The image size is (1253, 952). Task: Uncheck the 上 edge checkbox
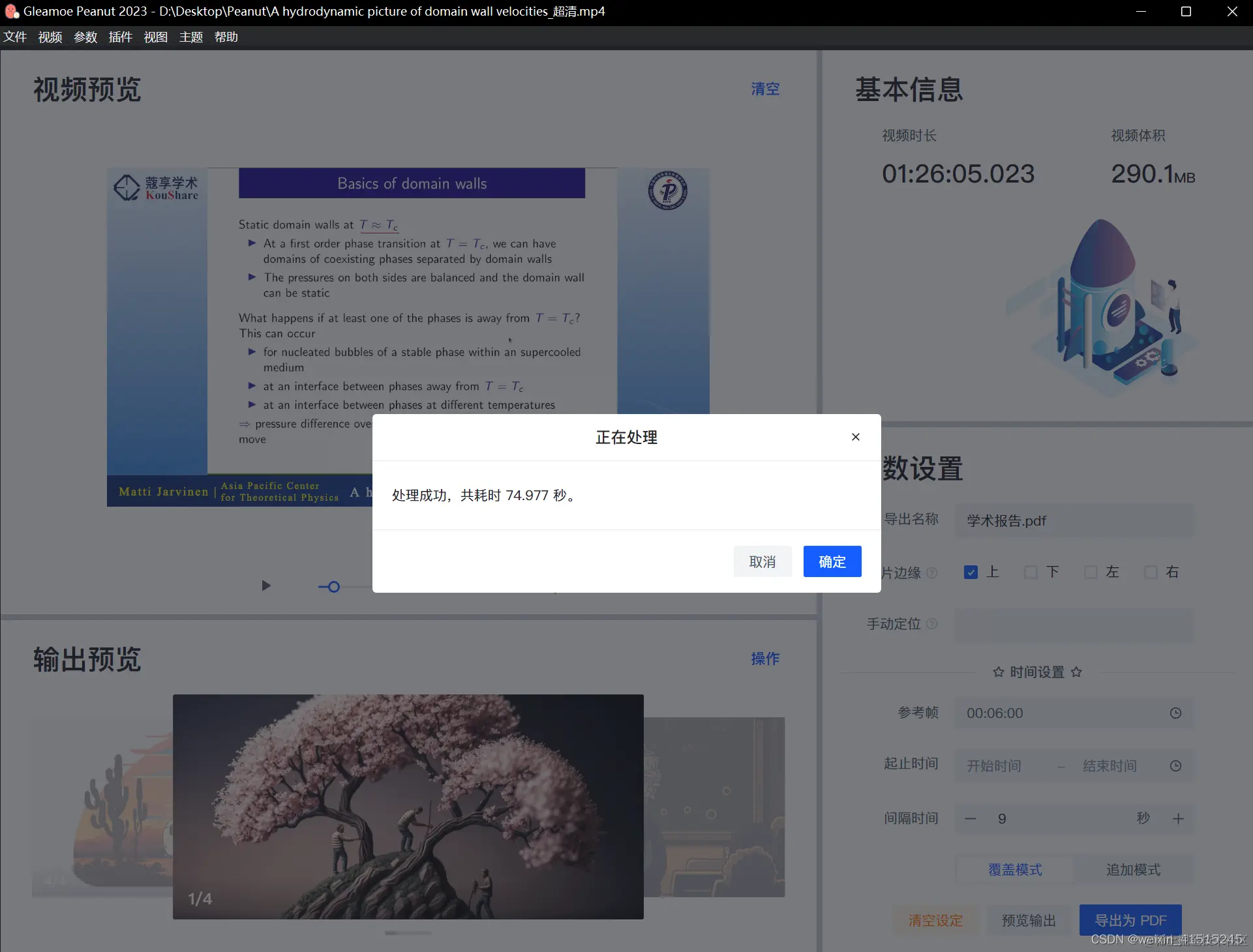click(x=971, y=572)
